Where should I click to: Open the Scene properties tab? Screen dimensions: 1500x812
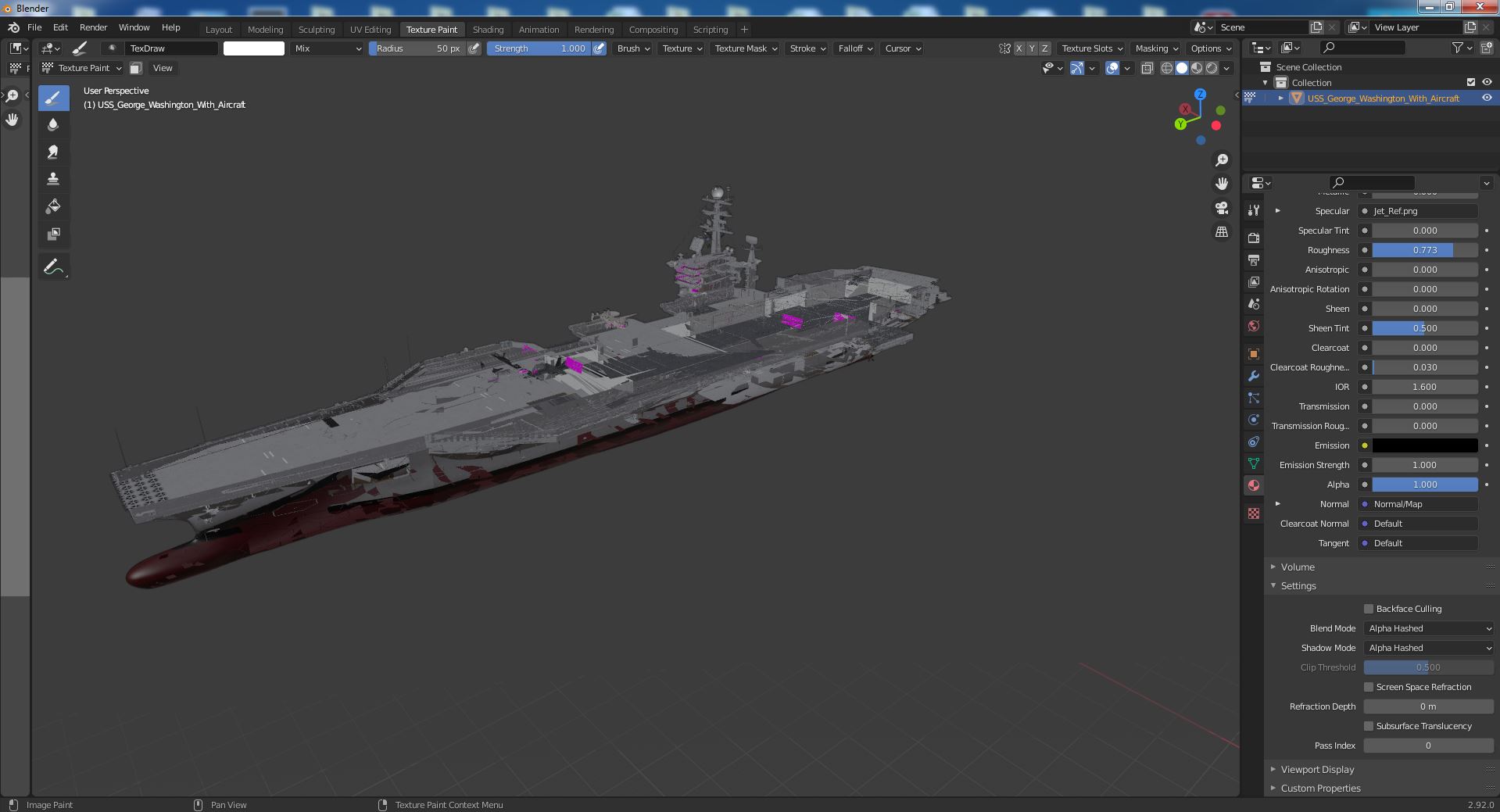pyautogui.click(x=1254, y=304)
